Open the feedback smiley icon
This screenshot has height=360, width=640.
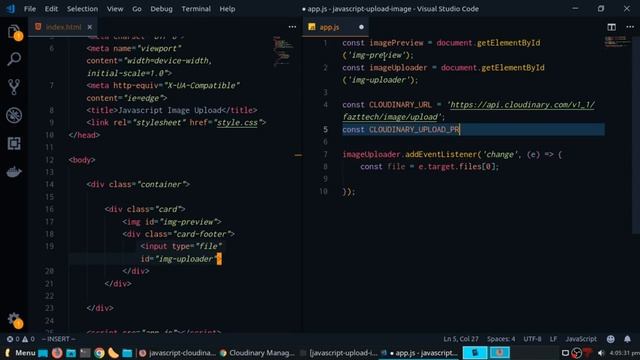(x=610, y=339)
